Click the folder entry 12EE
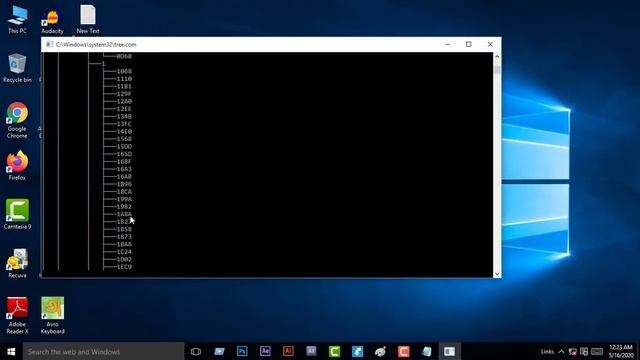The image size is (640, 360). (x=124, y=109)
